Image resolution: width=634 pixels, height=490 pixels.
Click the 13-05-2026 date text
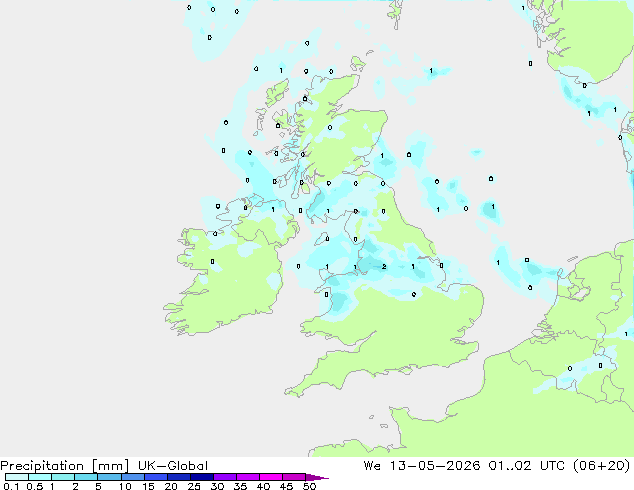coord(435,466)
